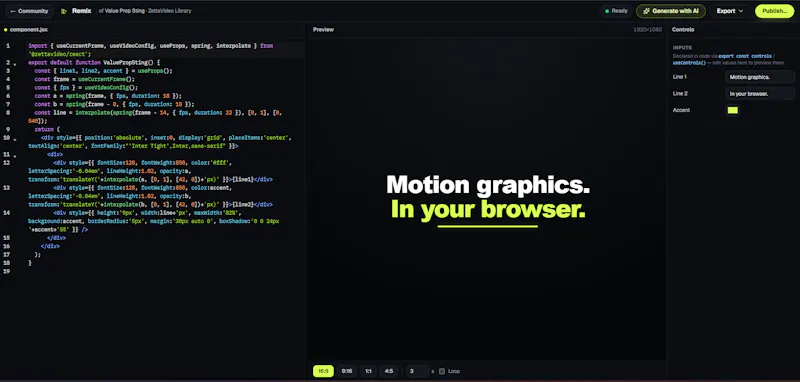
Task: Enable the Loop checkbox
Action: 442,371
